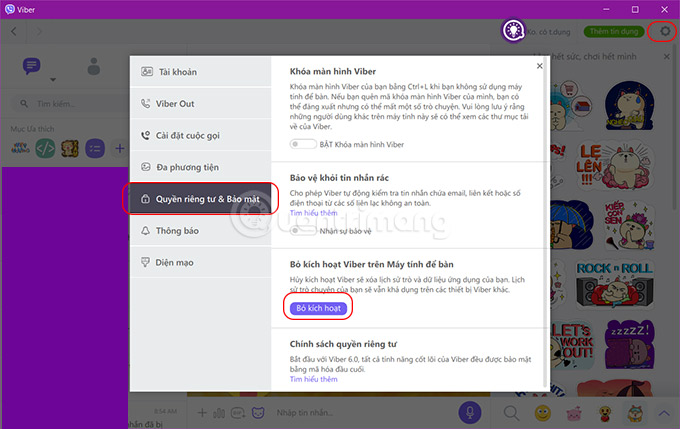Click the settings dialog scrollbar
This screenshot has width=680, height=429.
545,221
